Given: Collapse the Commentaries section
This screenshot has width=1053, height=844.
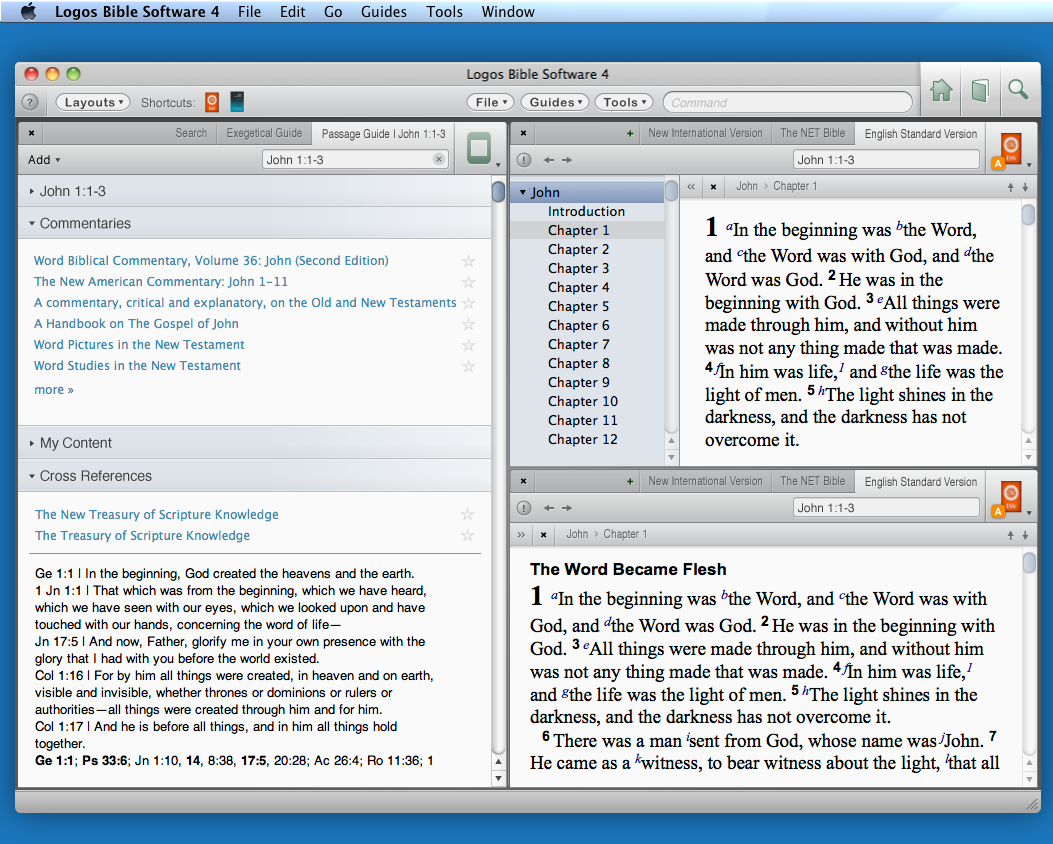Looking at the screenshot, I should (32, 224).
